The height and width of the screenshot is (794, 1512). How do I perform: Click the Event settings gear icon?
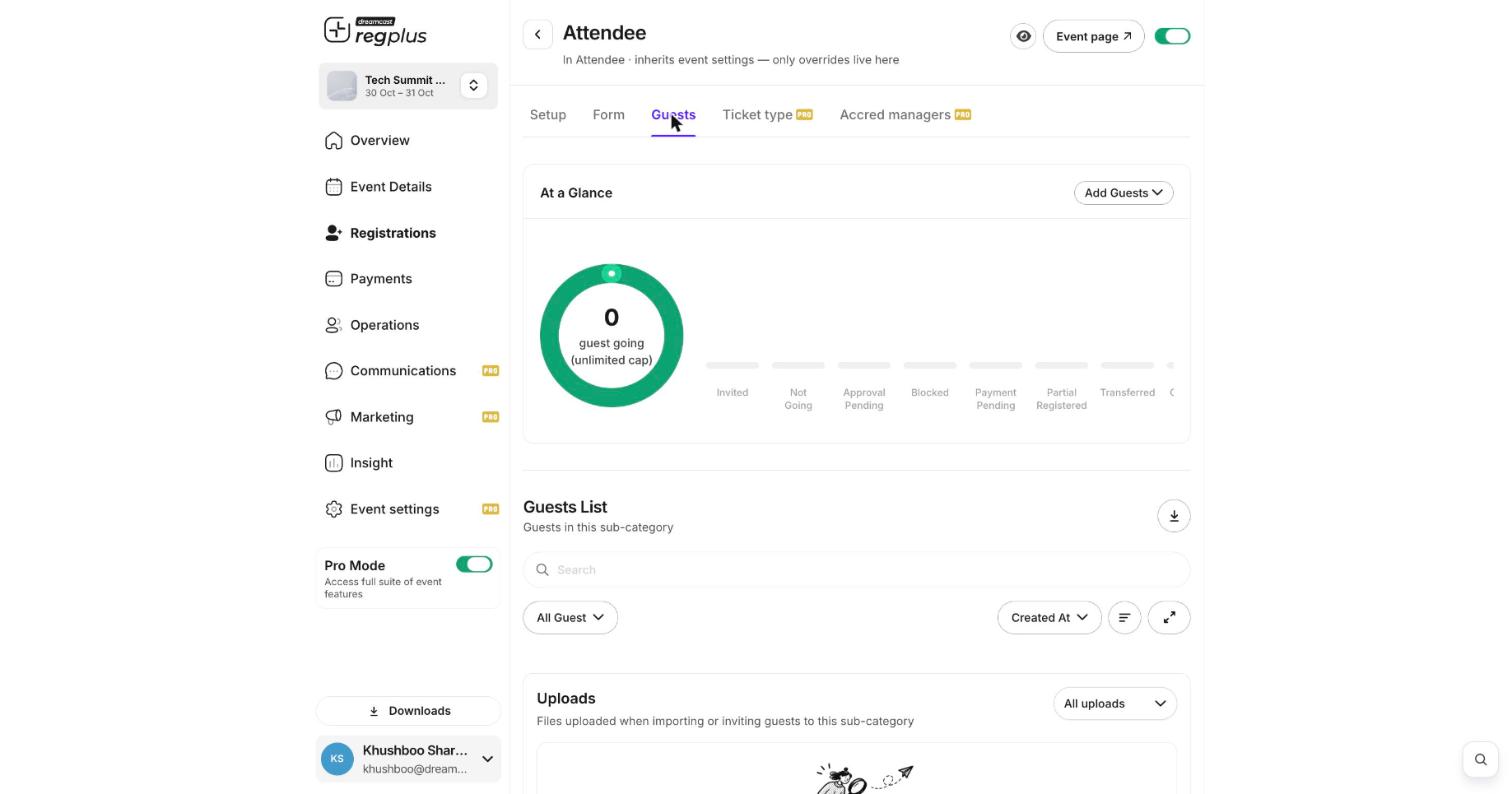pos(334,509)
